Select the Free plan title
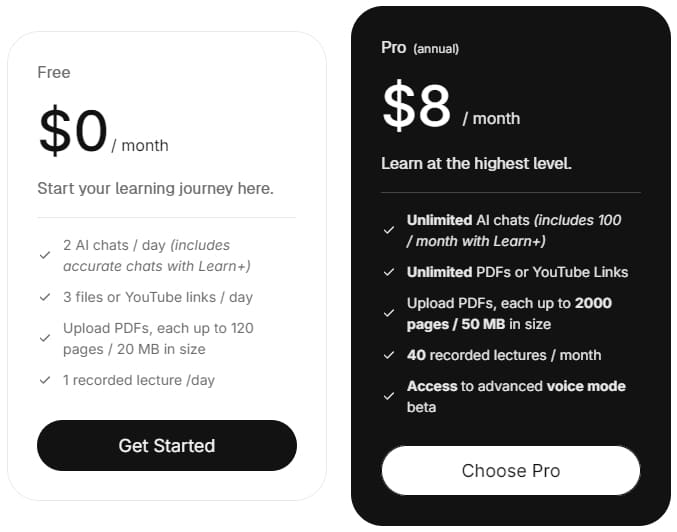 [54, 72]
